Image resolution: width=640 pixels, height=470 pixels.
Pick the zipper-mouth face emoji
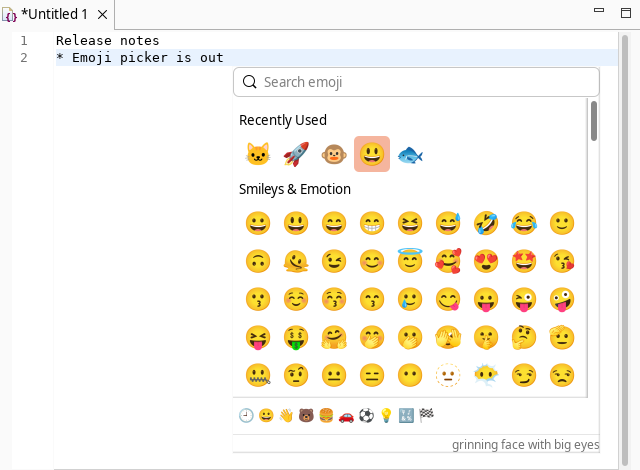click(x=258, y=375)
